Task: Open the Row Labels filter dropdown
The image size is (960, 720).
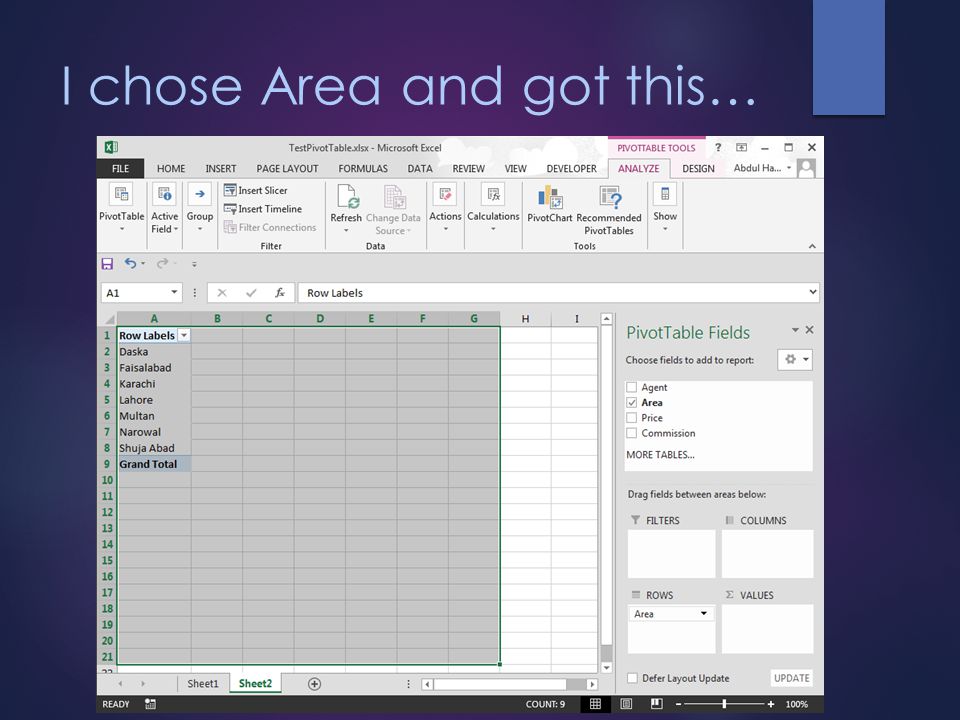Action: 184,336
